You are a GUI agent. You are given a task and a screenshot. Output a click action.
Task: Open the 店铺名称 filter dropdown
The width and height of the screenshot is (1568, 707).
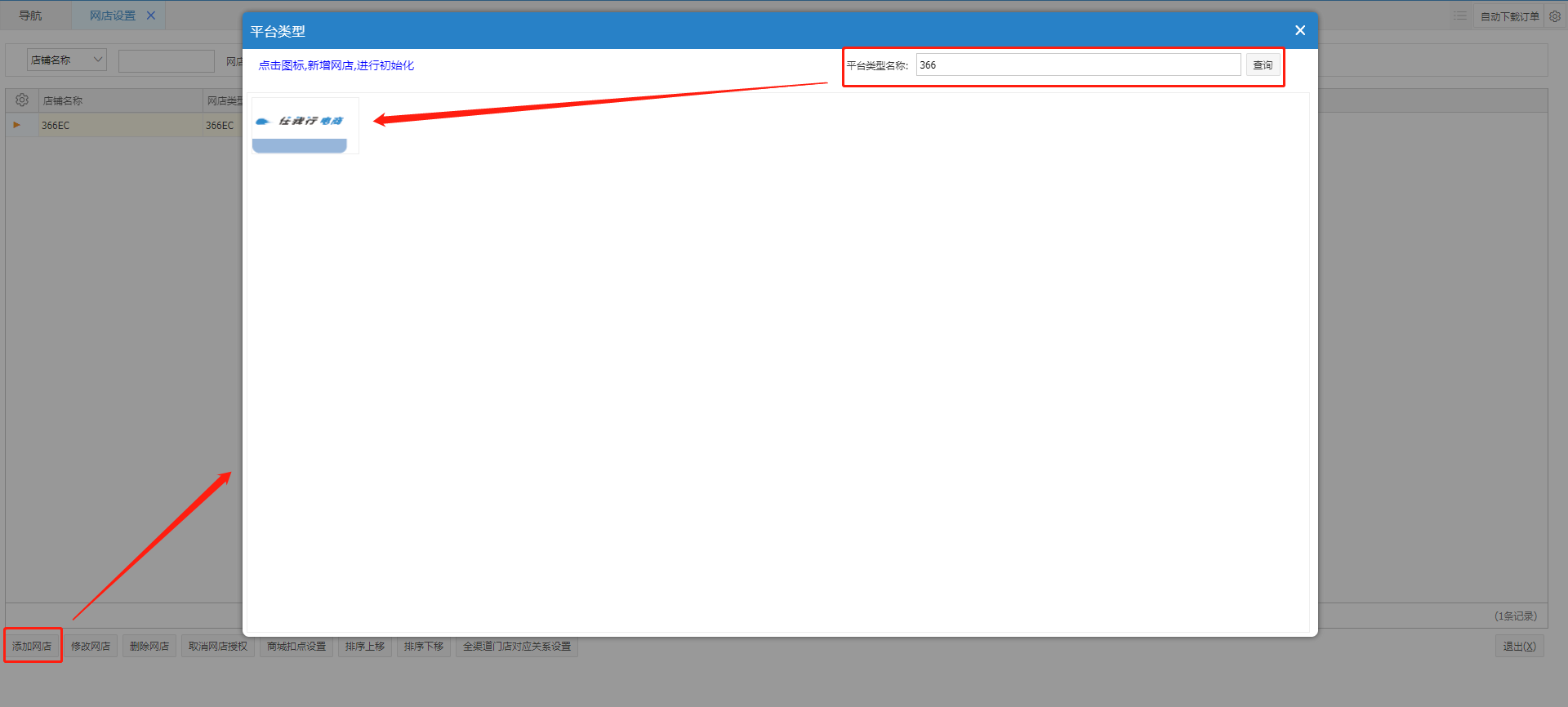[x=67, y=60]
